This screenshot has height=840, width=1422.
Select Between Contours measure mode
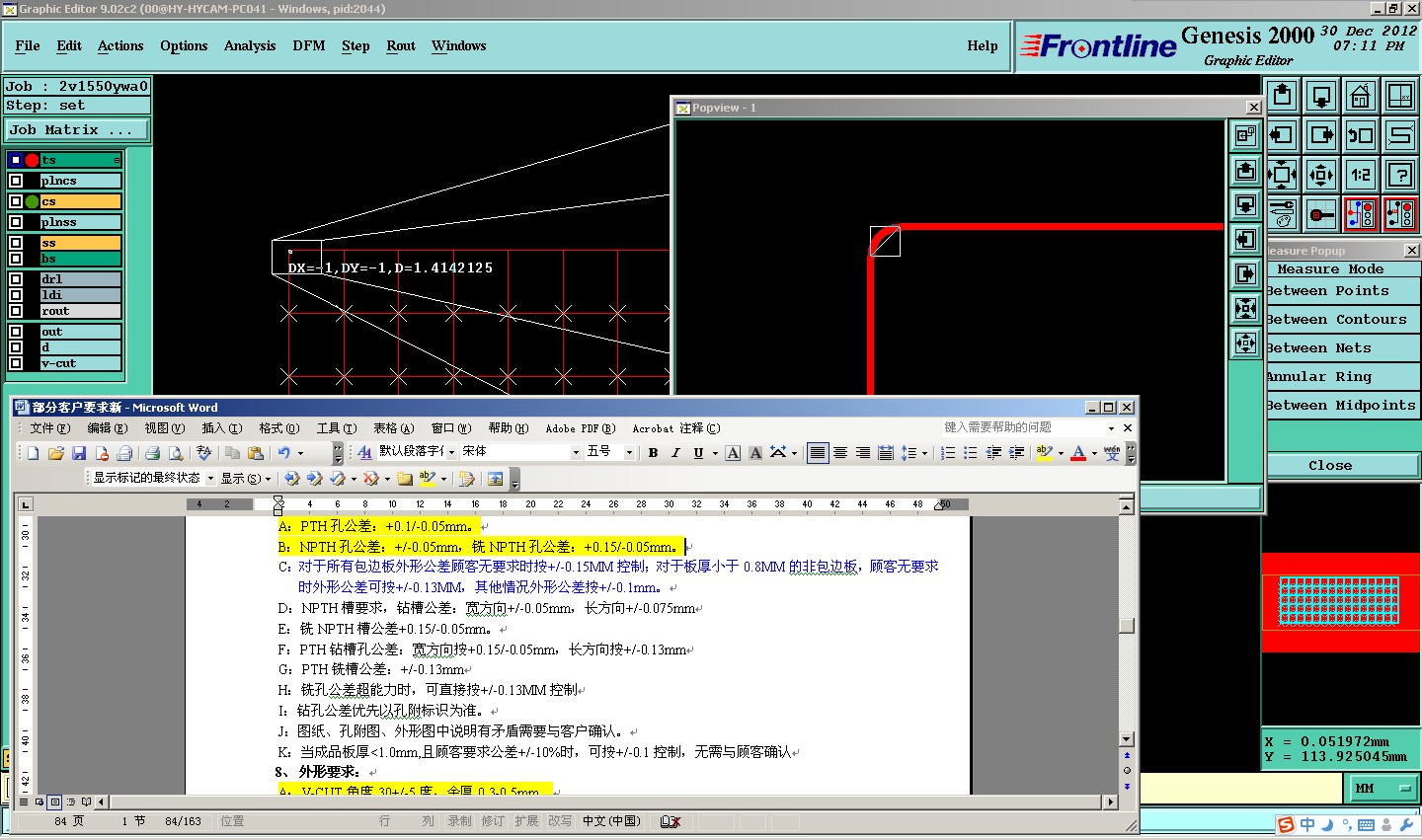coord(1343,320)
